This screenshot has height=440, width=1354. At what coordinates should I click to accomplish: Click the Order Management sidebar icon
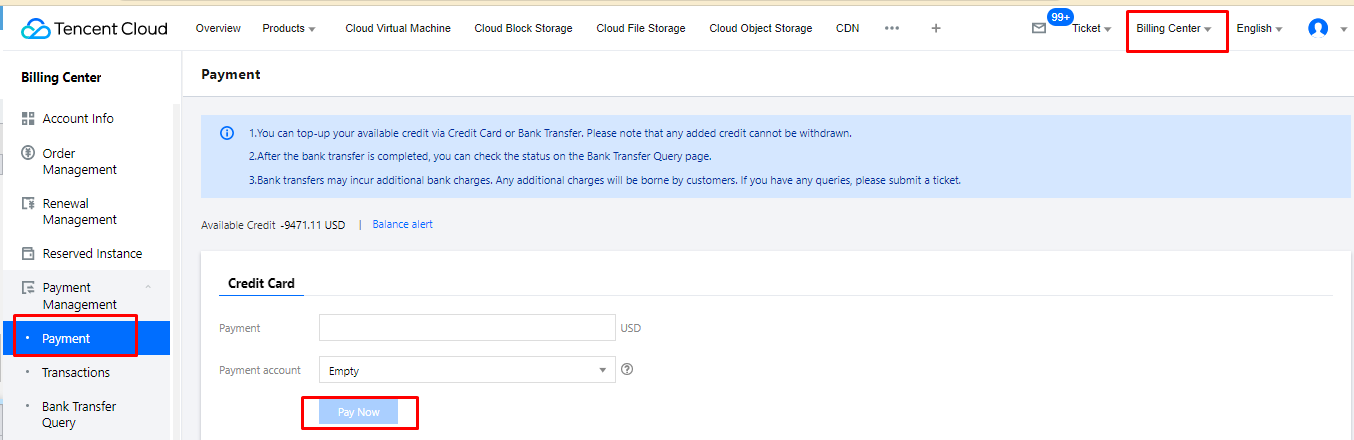(28, 154)
